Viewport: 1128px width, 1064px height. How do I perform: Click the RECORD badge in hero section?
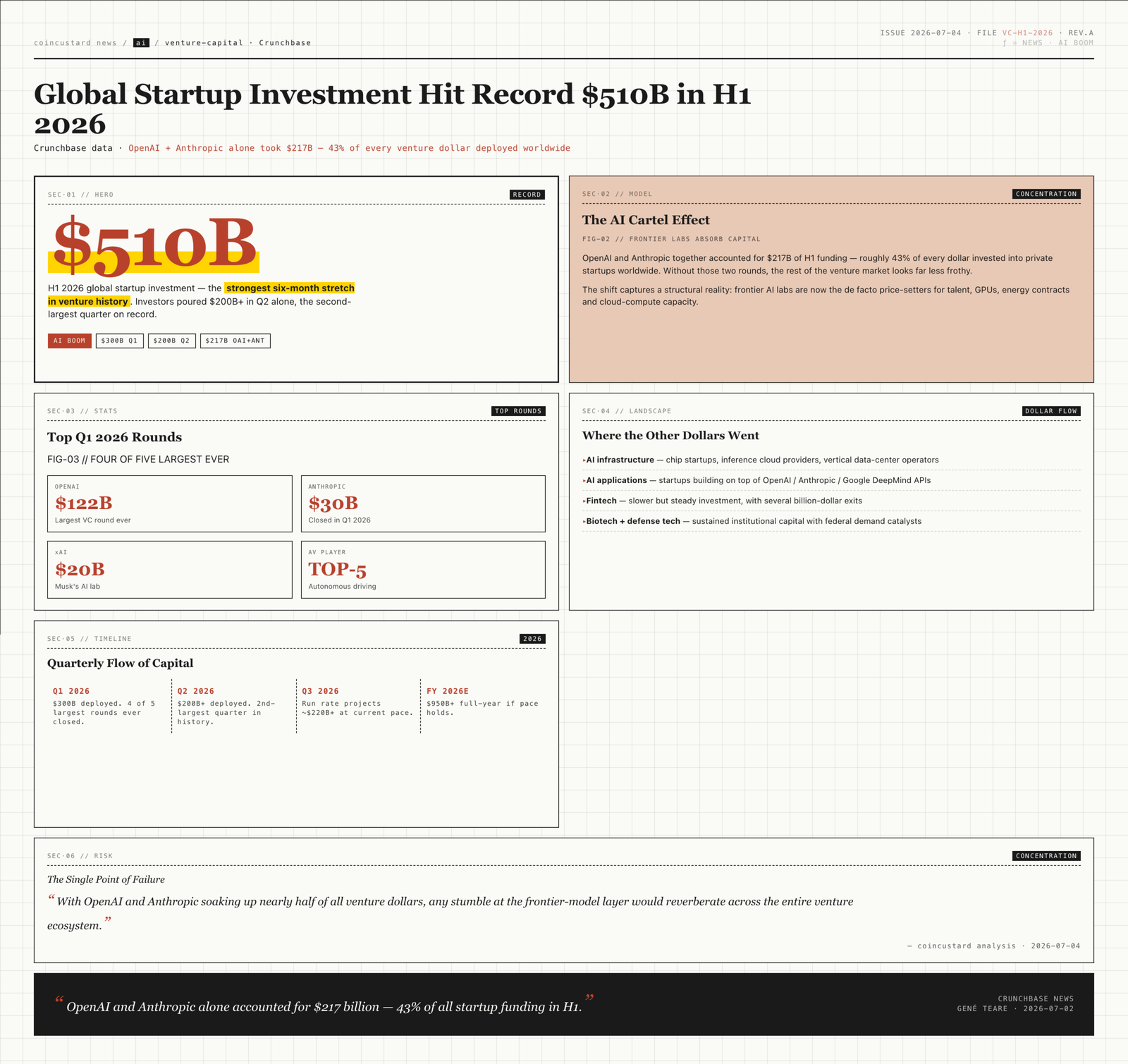[x=527, y=195]
